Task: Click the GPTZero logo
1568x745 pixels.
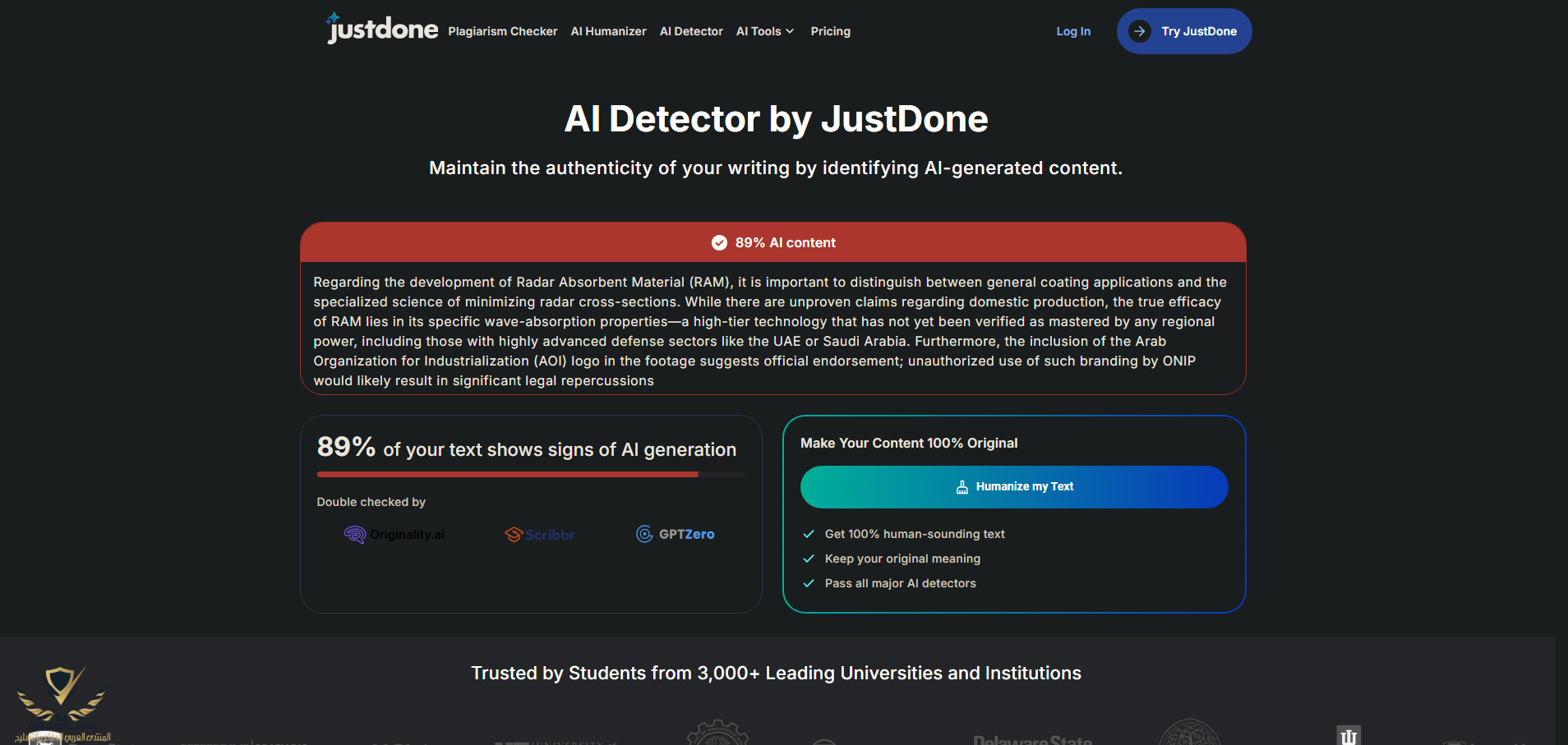Action: click(x=676, y=535)
